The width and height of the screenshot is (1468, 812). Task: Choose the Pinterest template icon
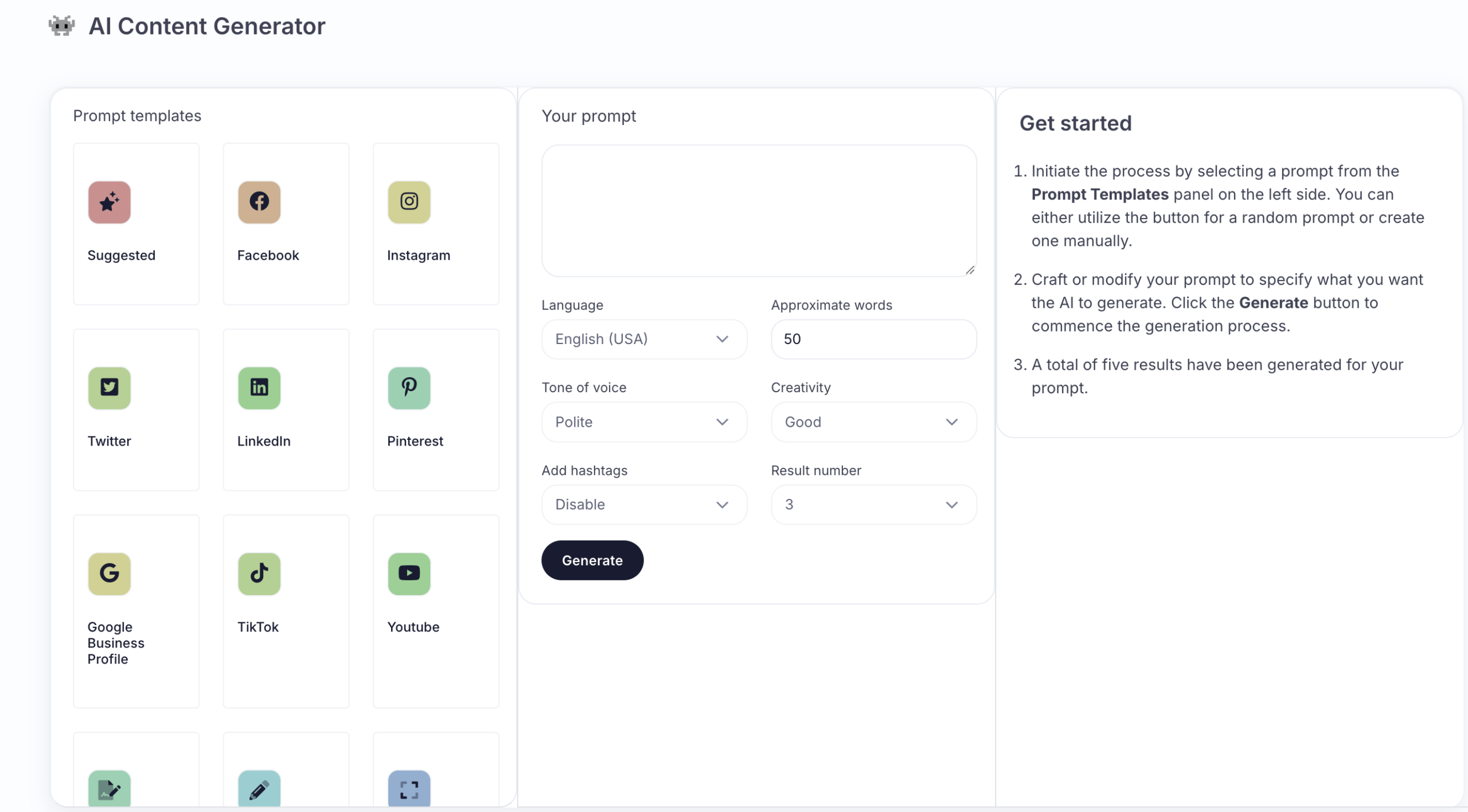(x=409, y=388)
